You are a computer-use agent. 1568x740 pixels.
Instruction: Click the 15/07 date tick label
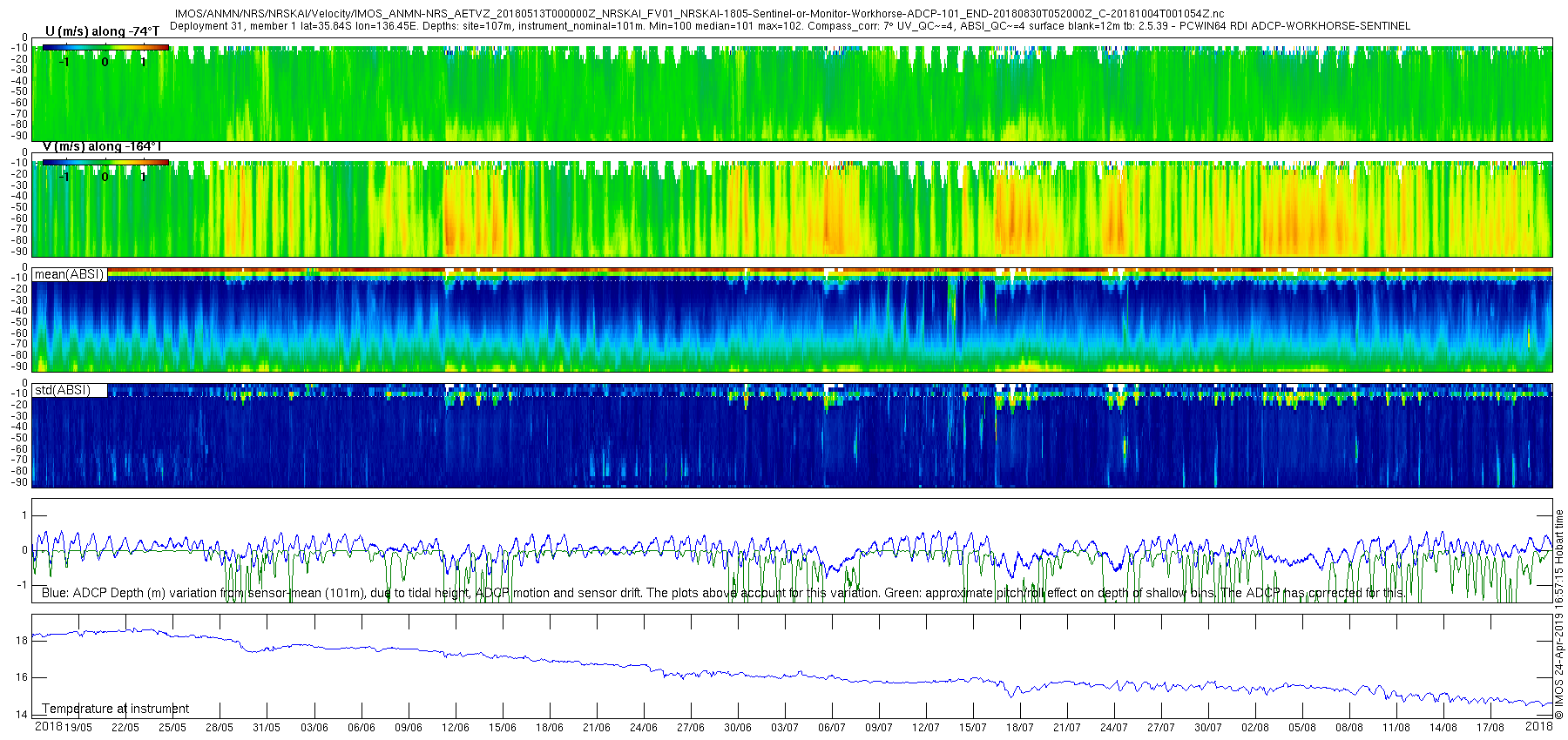coord(973,727)
